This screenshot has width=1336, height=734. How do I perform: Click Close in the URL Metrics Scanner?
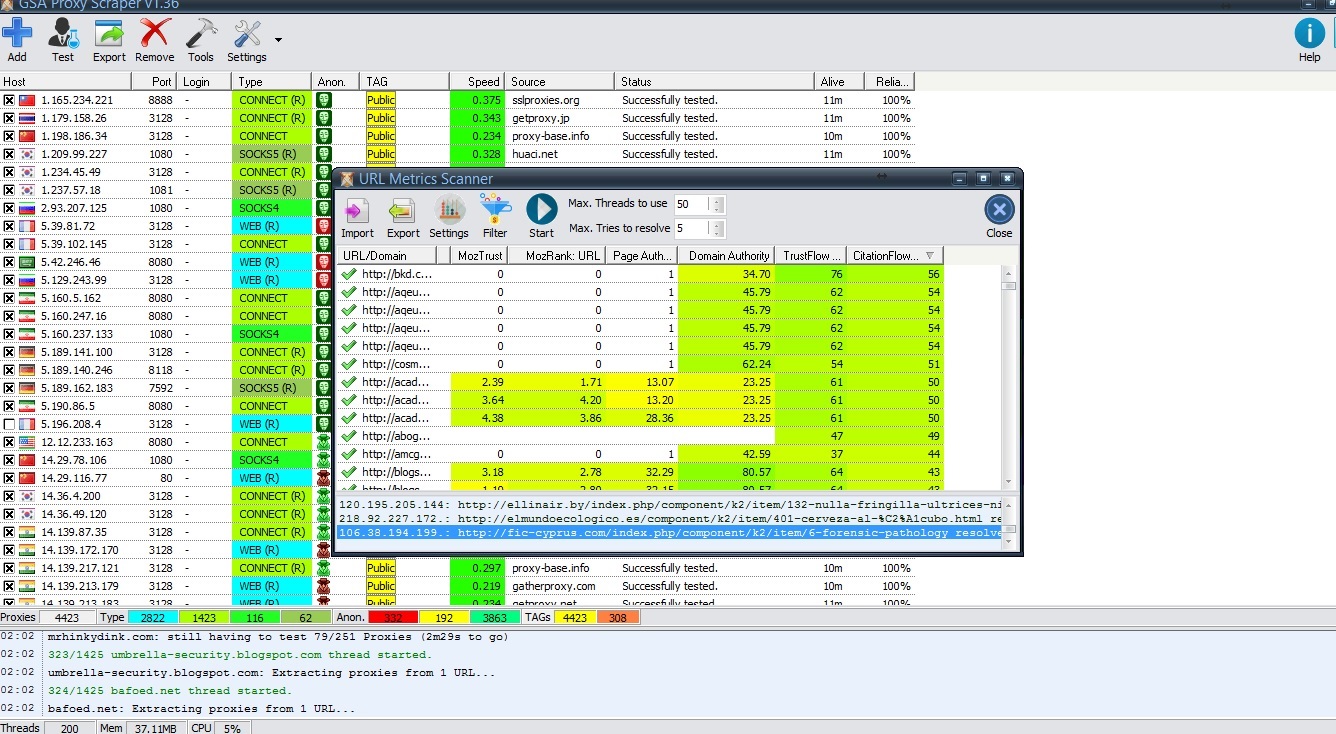999,216
